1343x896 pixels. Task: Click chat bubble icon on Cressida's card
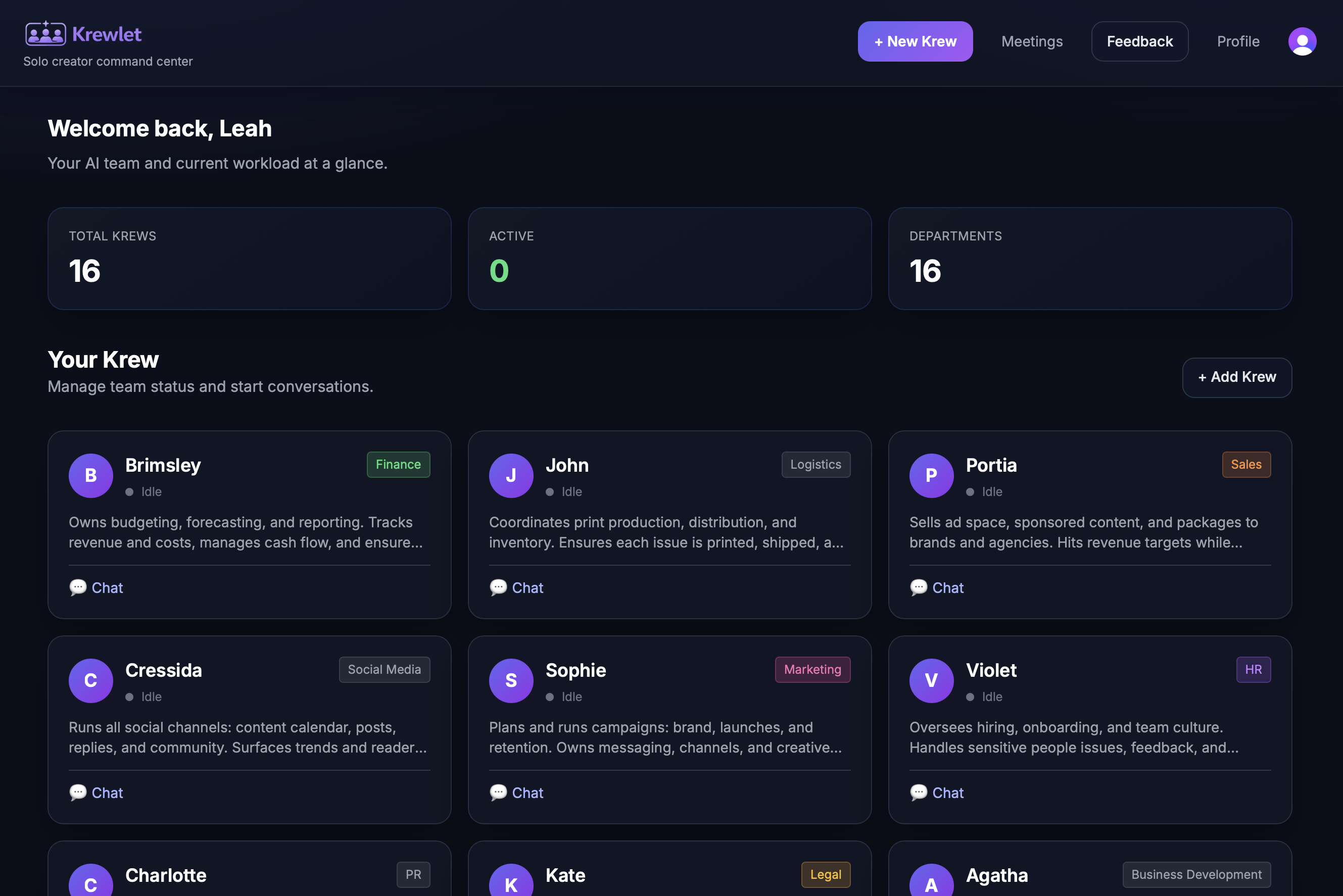pos(78,792)
